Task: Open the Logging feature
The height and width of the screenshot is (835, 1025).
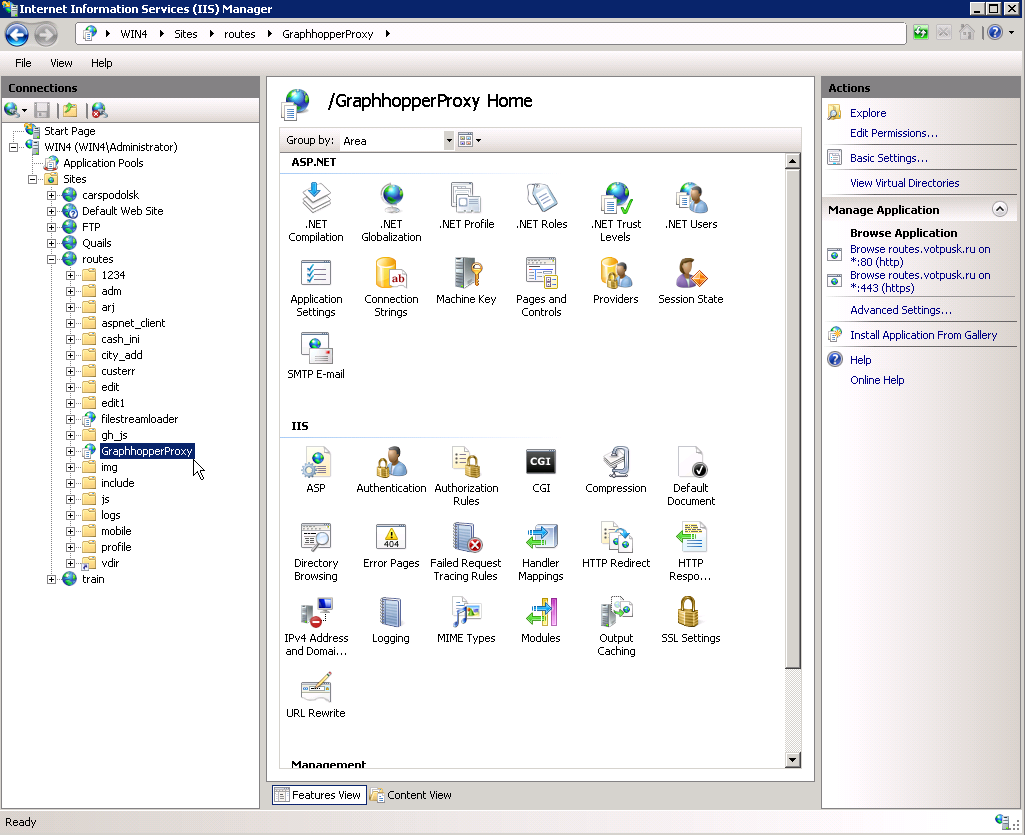Action: coord(391,621)
